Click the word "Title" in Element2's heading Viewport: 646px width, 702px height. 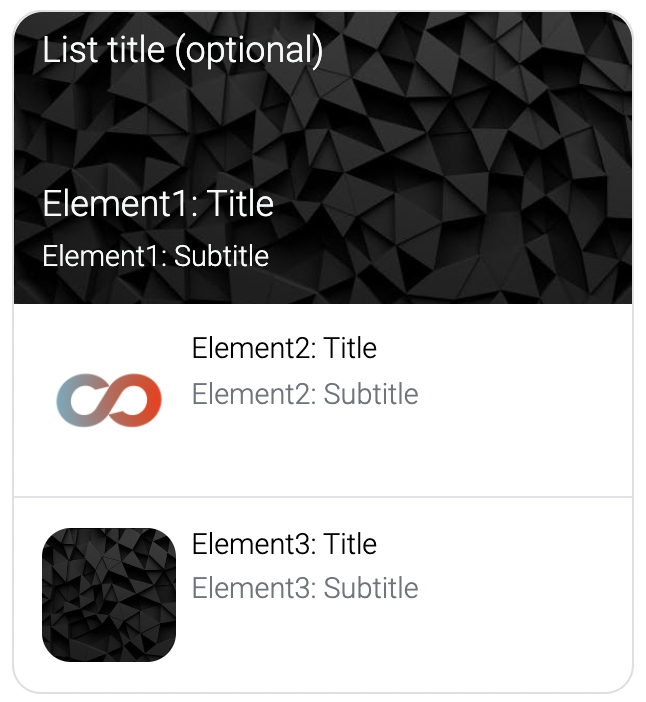[350, 348]
